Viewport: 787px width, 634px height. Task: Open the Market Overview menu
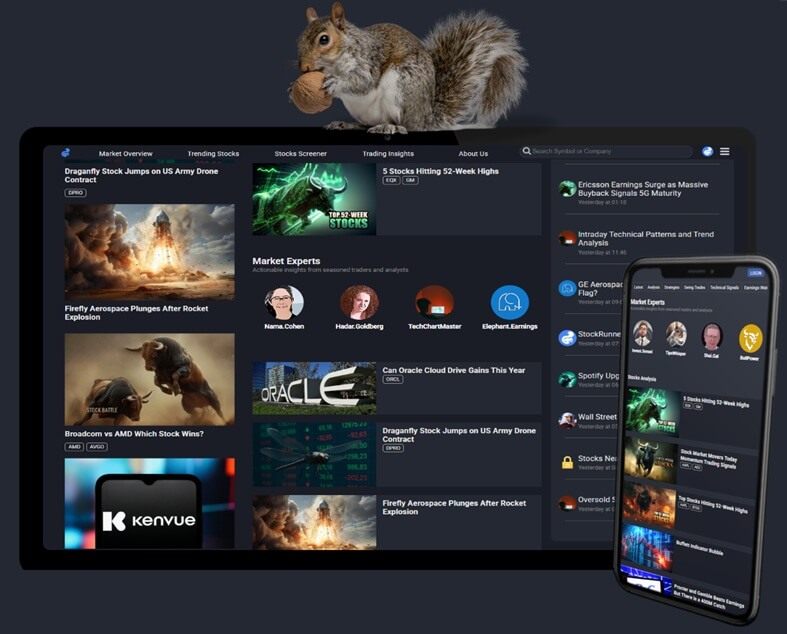point(126,154)
